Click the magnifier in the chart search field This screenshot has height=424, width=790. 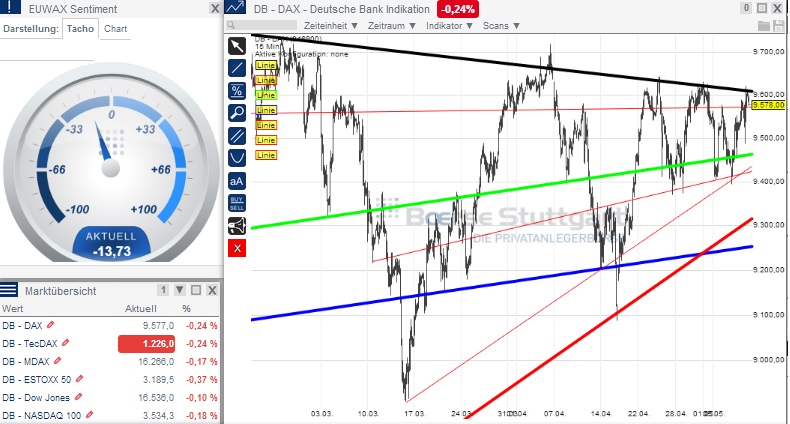231,25
